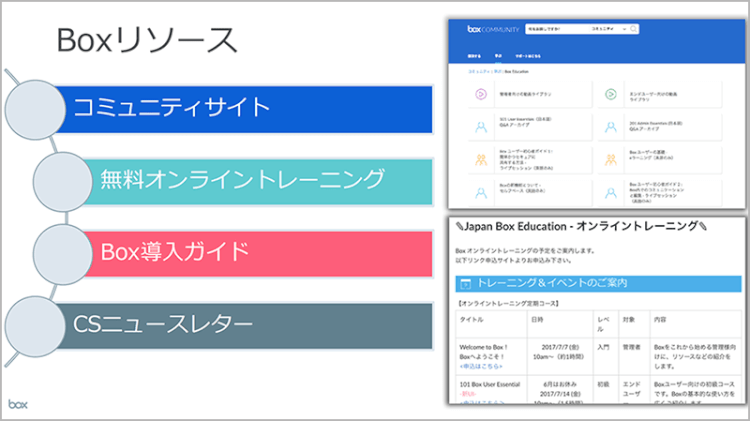Click the calendar icon in training banner

coord(465,283)
